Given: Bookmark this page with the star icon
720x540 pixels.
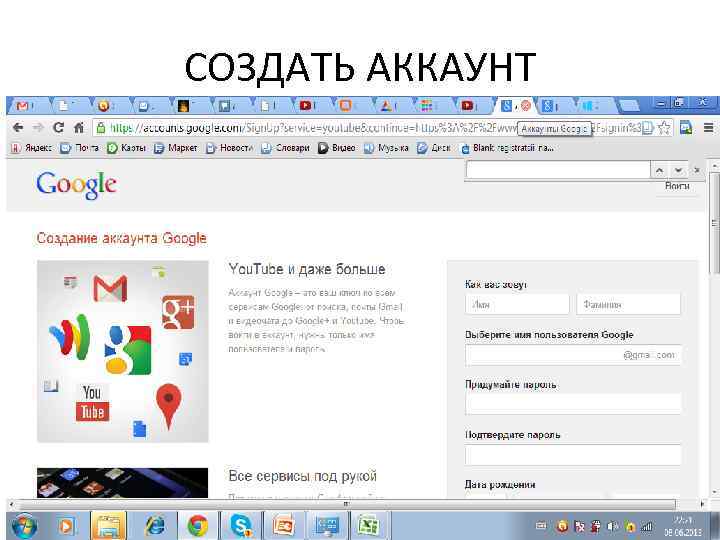Looking at the screenshot, I should click(664, 128).
